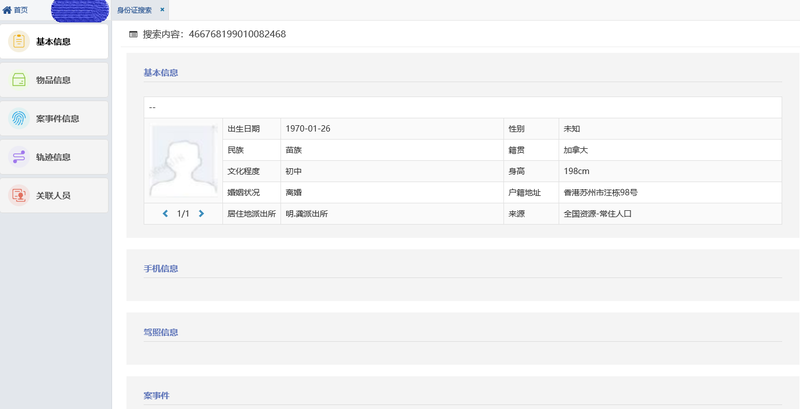800x409 pixels.
Task: Click the 身高 label cell
Action: pos(531,171)
